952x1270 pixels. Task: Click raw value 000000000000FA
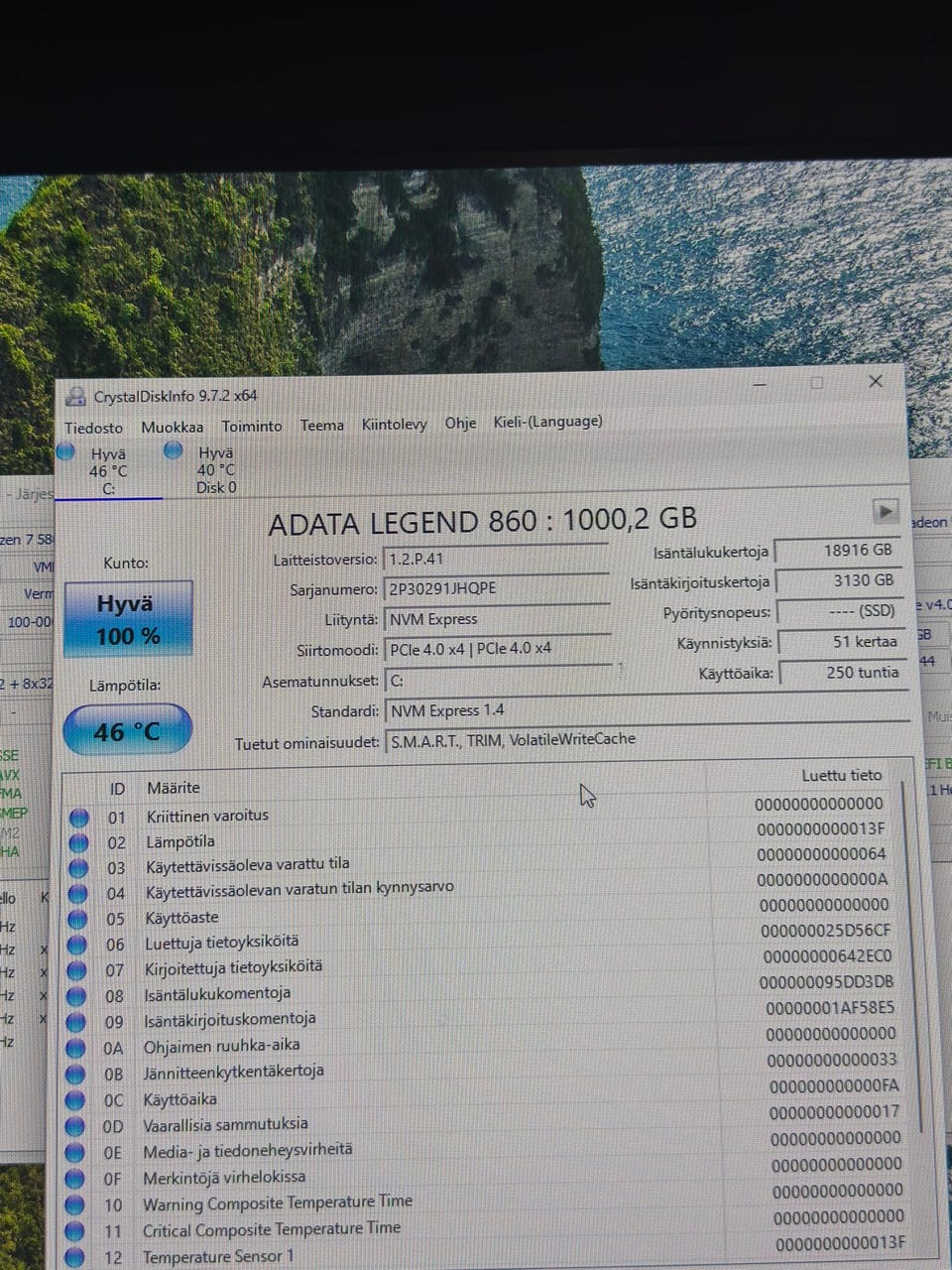point(834,1086)
